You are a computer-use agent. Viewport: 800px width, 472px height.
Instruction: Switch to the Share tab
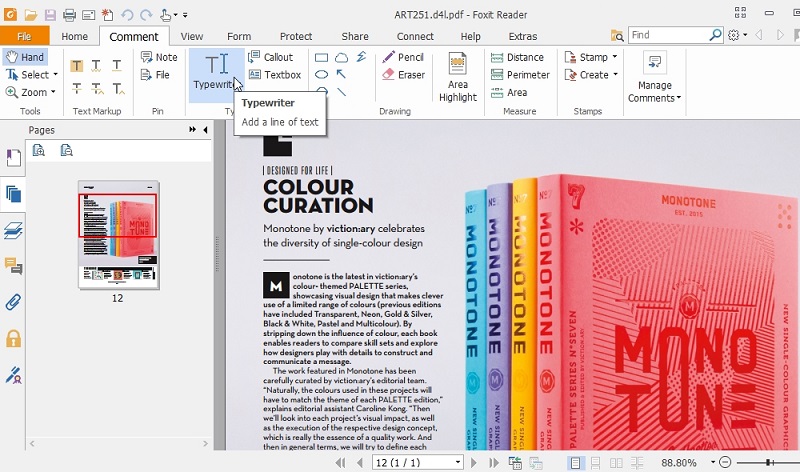pos(355,36)
